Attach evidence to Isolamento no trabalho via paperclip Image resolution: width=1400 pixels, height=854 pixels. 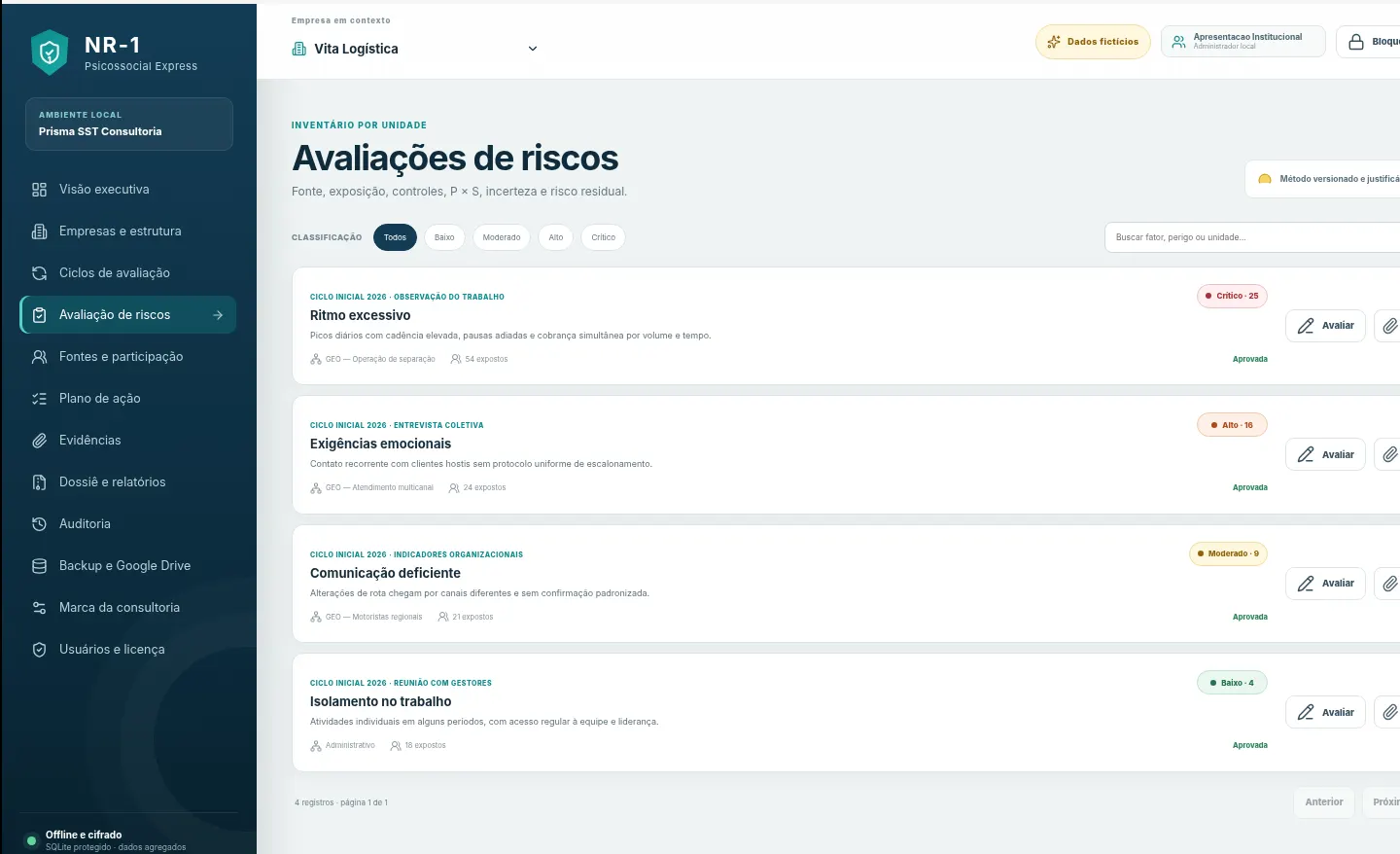[1390, 712]
